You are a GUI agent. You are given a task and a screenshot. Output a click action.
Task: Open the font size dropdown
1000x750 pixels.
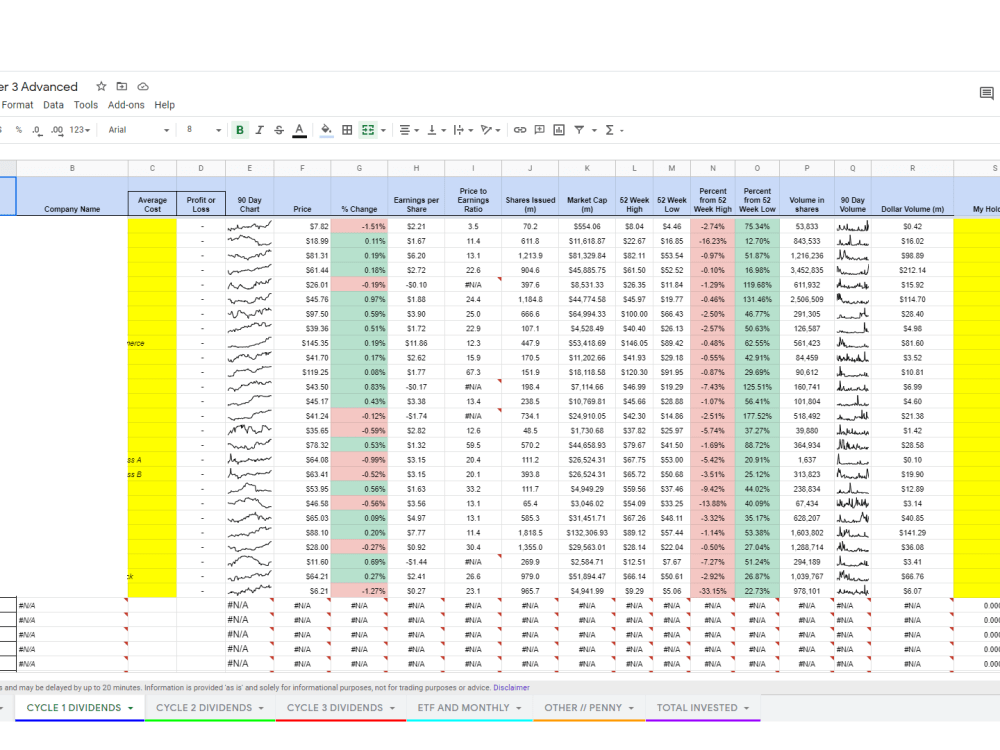click(x=204, y=130)
